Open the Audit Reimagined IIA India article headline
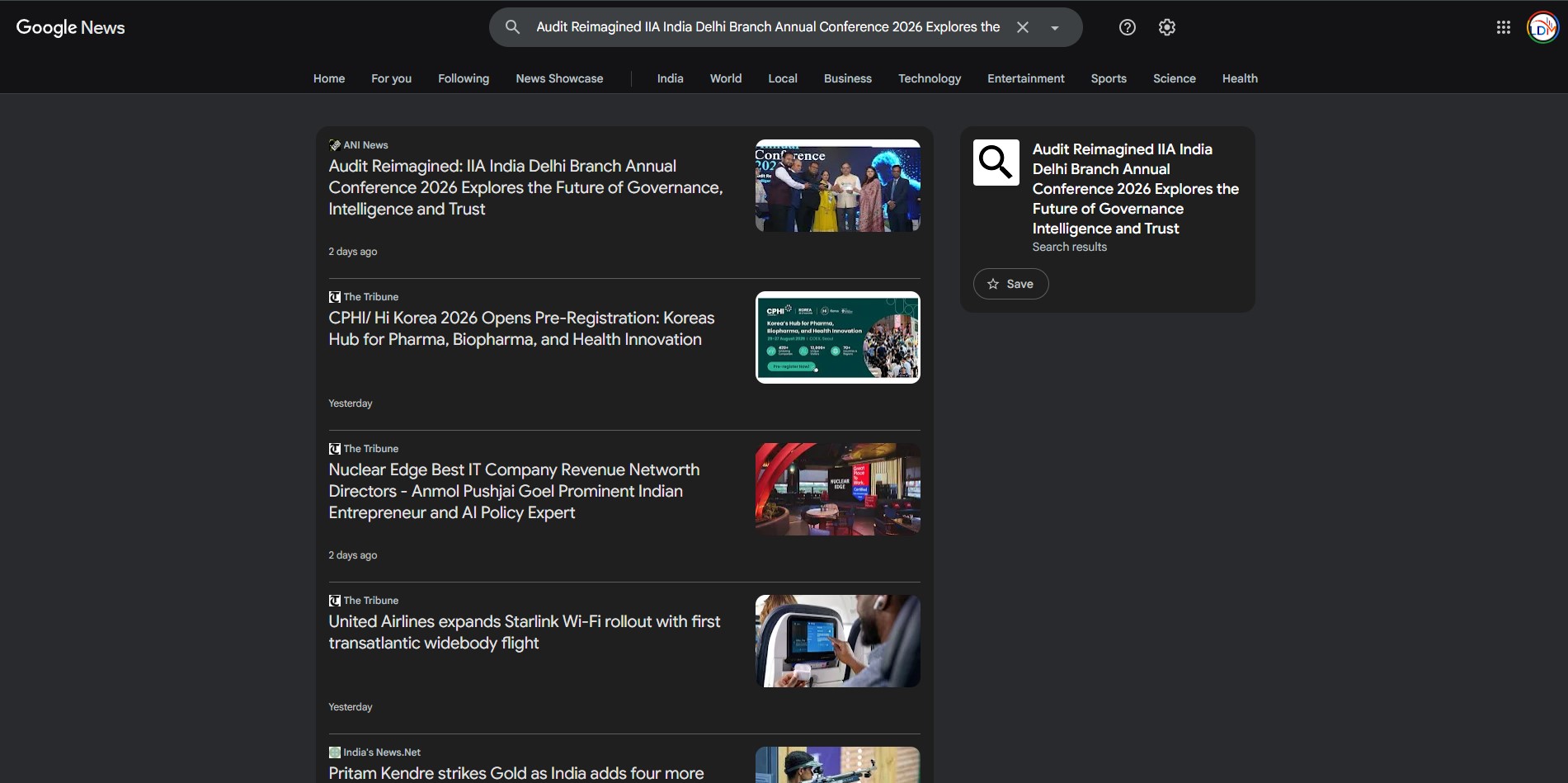This screenshot has height=783, width=1568. (525, 187)
